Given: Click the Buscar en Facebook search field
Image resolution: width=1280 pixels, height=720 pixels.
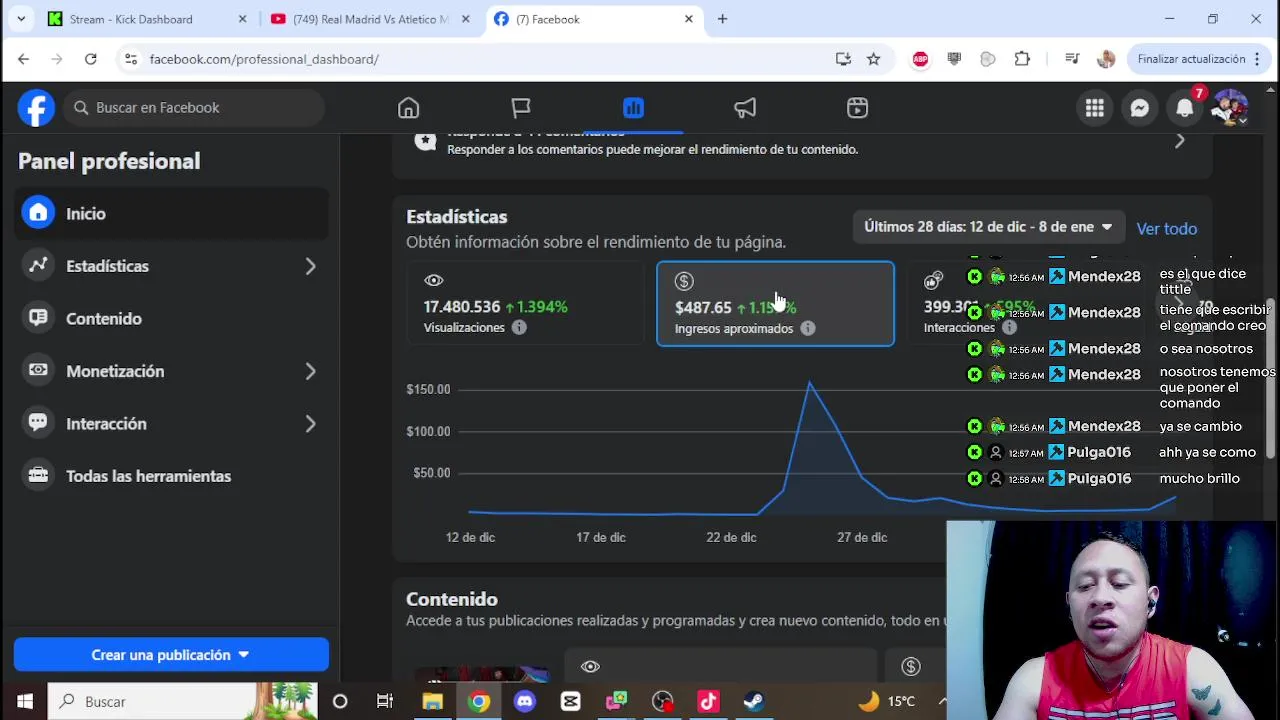Looking at the screenshot, I should point(195,108).
